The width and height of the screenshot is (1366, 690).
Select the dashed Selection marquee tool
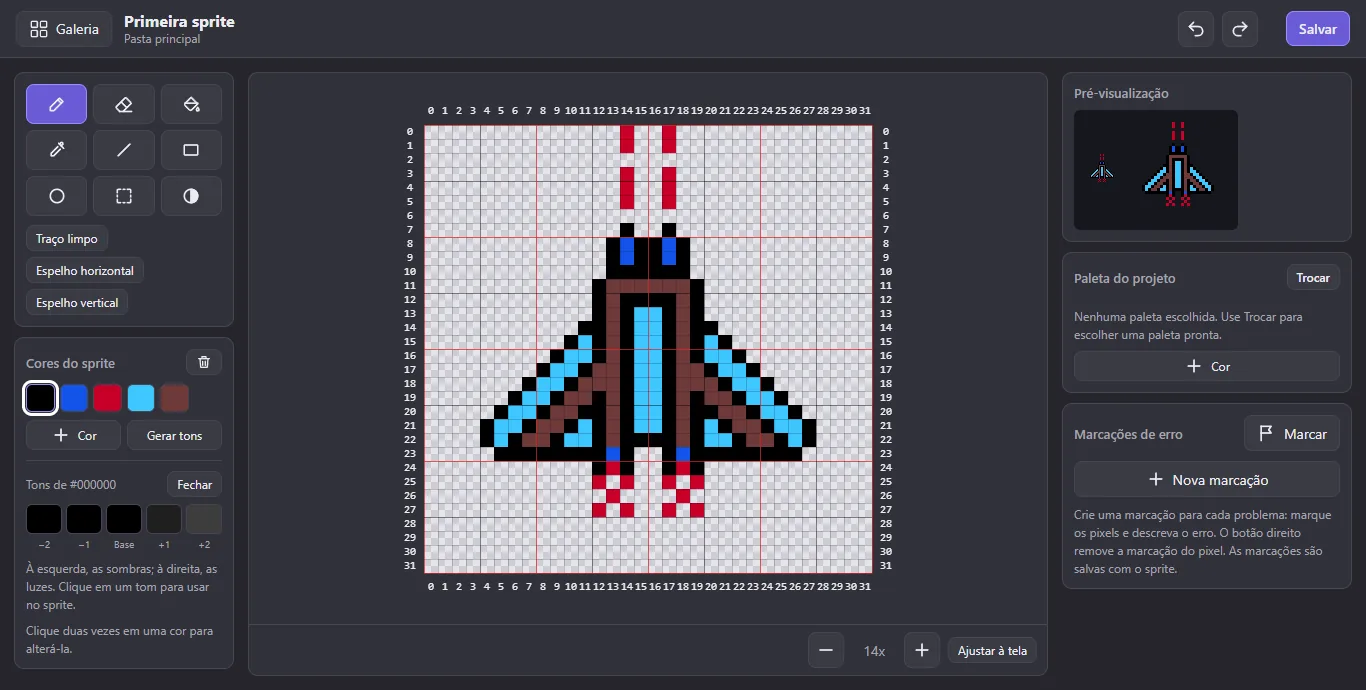click(124, 196)
